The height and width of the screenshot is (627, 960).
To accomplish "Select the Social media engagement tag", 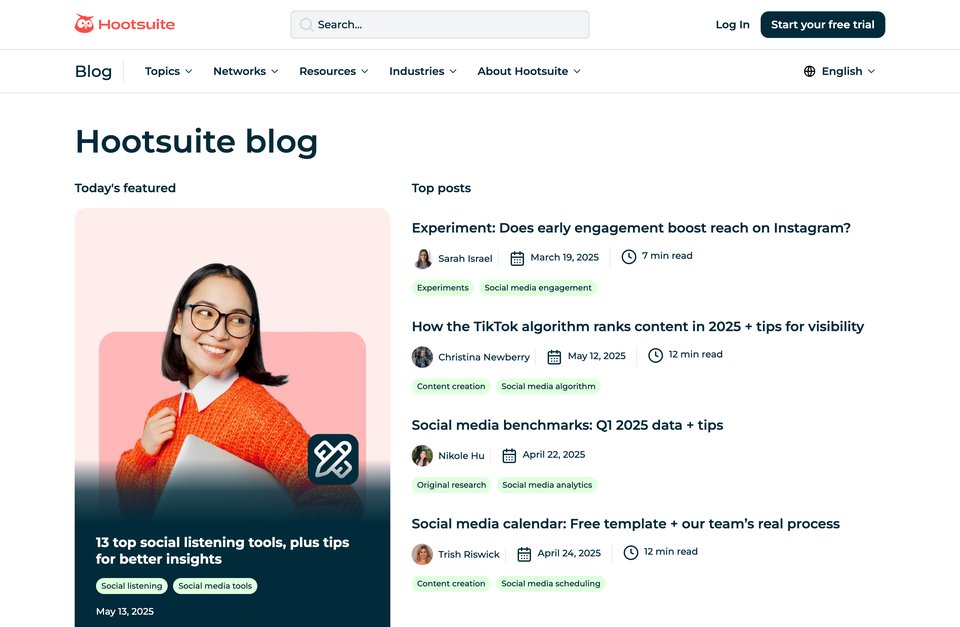I will [x=538, y=288].
